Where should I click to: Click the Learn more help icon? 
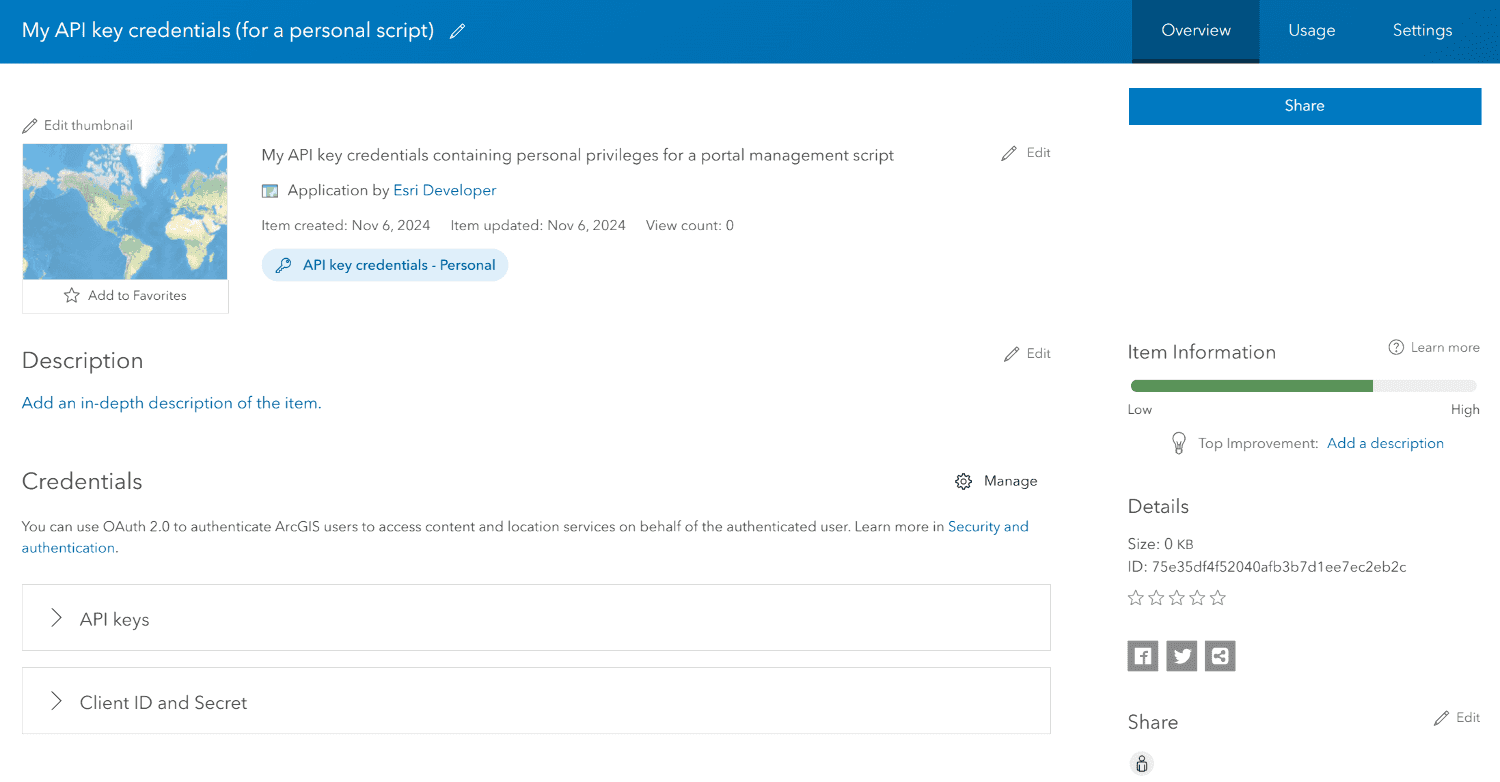point(1396,347)
